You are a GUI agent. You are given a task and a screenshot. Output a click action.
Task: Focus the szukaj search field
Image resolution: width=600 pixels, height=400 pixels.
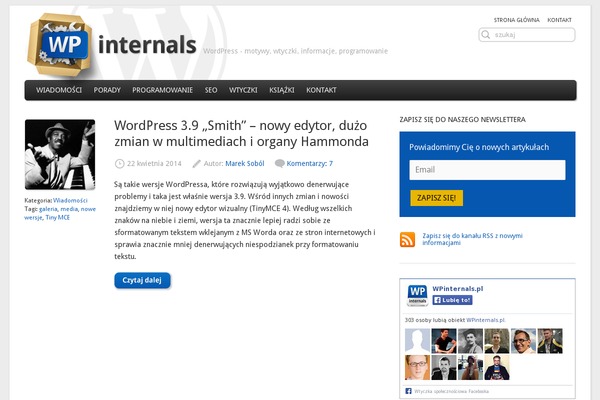[527, 35]
